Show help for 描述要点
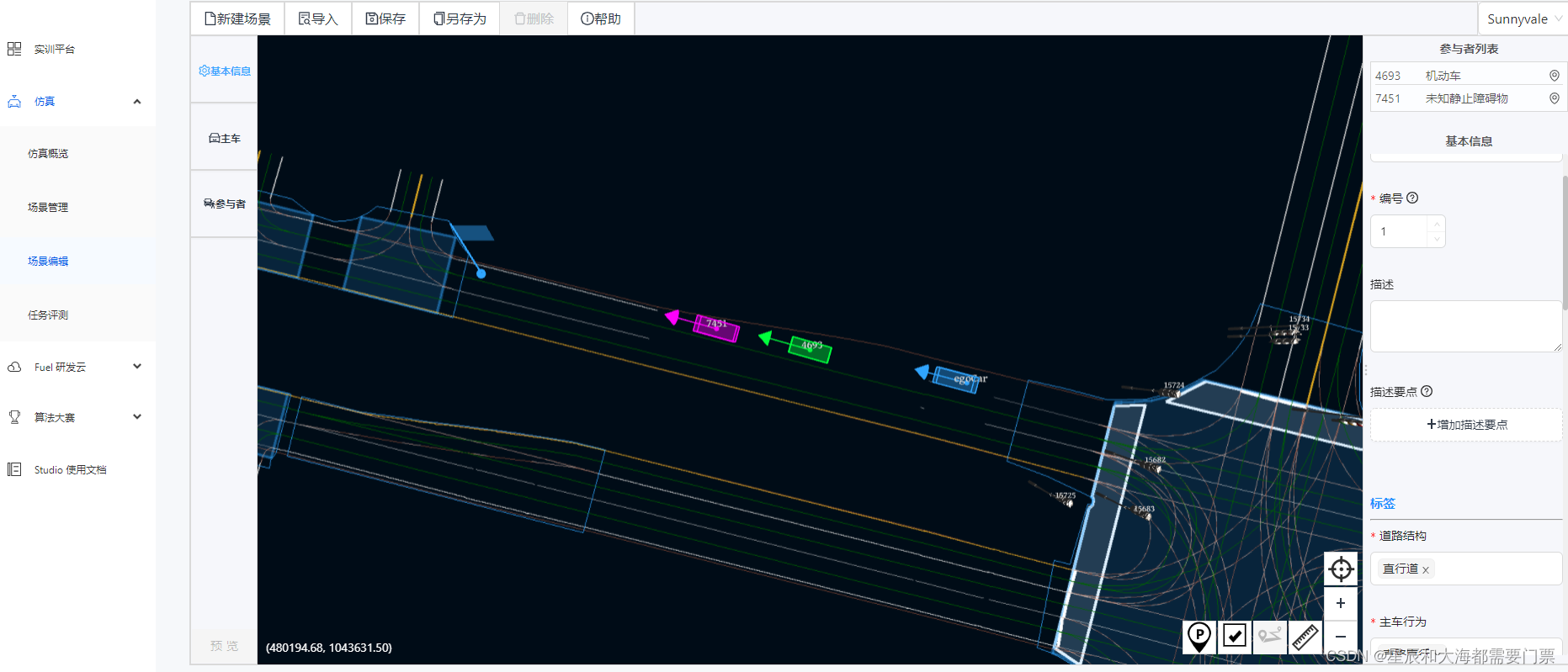The image size is (1568, 672). [x=1427, y=391]
